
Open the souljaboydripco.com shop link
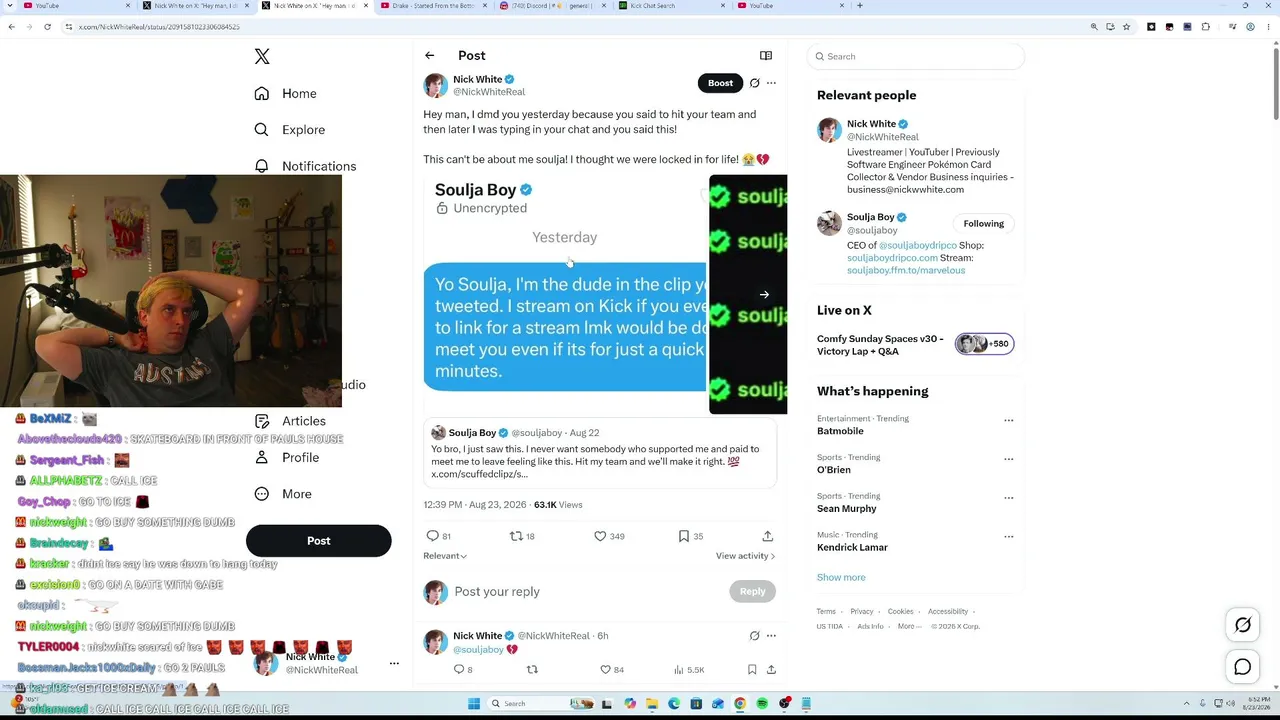892,258
